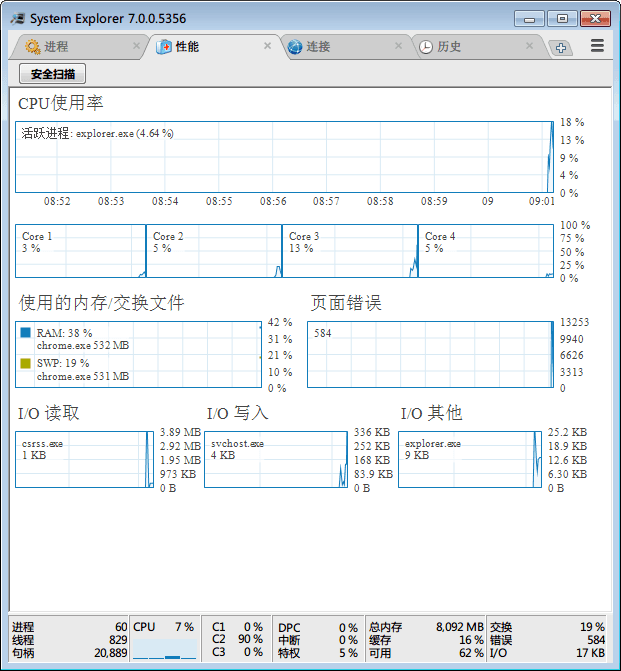Click the blue RAM legend swatch
The width and height of the screenshot is (621, 671).
pyautogui.click(x=25, y=333)
